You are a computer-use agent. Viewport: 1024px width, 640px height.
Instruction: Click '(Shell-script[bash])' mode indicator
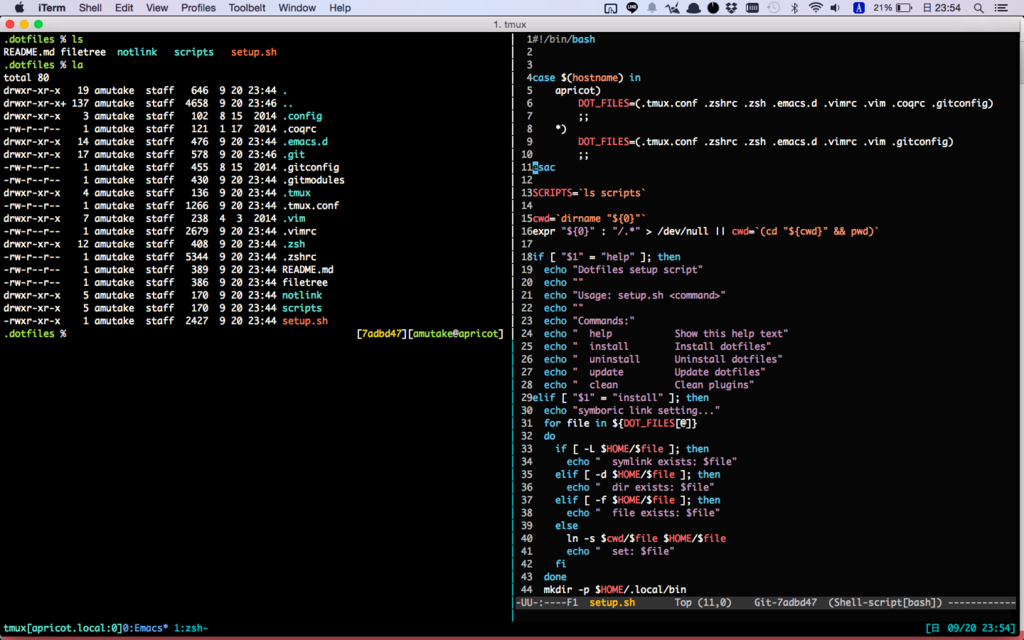(885, 603)
